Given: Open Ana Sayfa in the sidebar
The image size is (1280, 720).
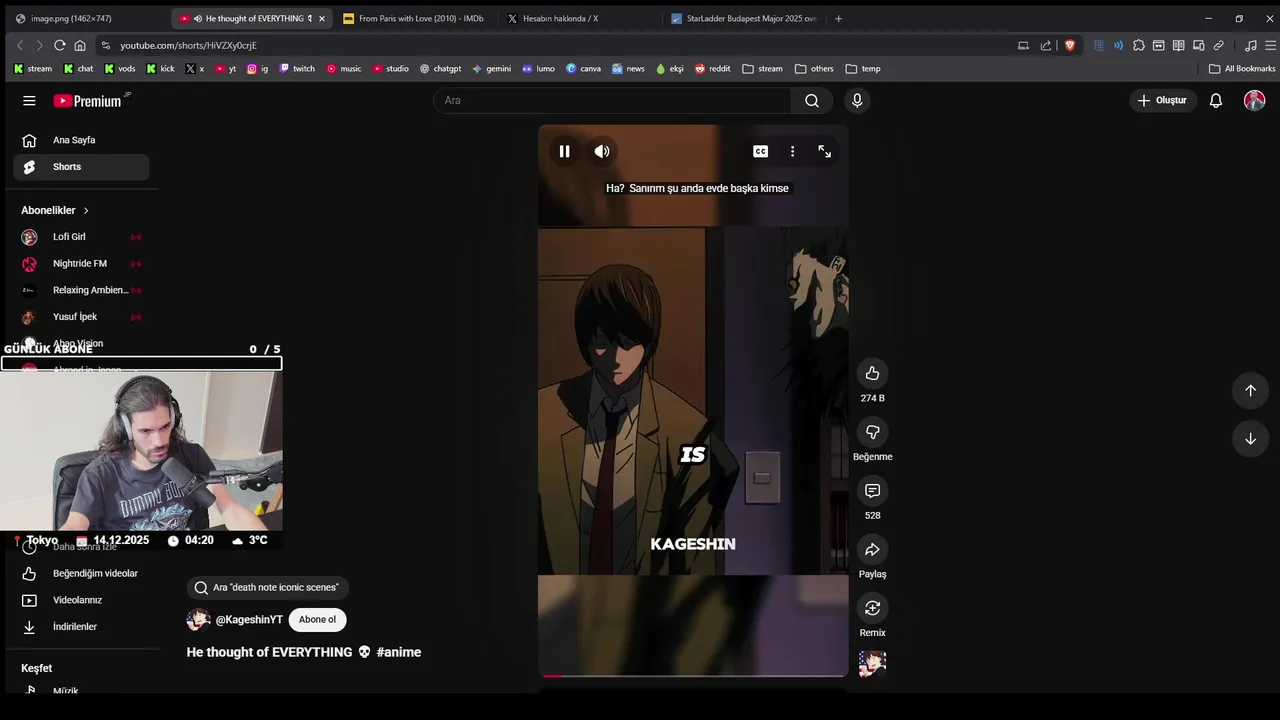Looking at the screenshot, I should [x=81, y=140].
